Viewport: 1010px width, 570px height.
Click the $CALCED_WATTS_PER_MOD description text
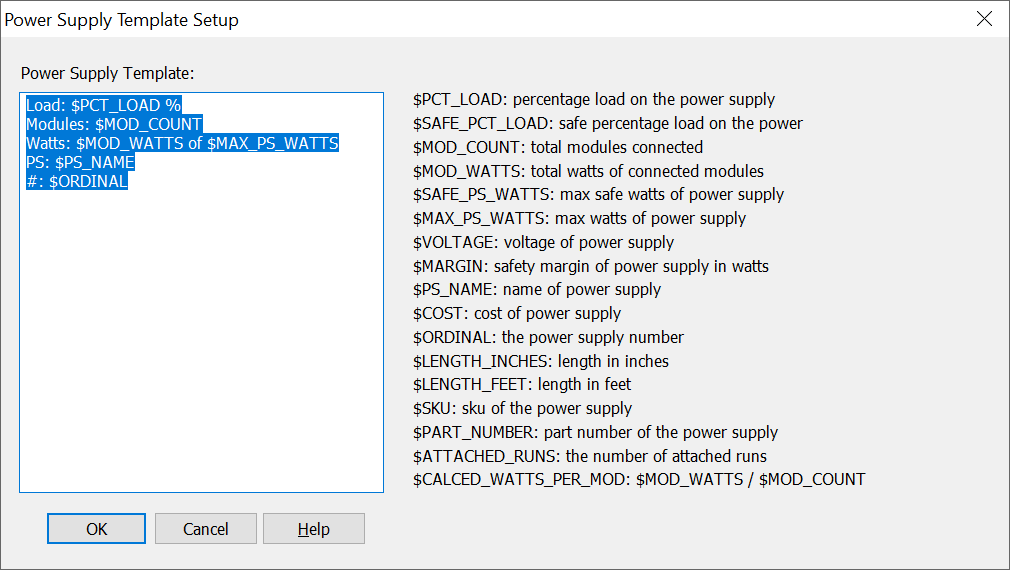639,479
